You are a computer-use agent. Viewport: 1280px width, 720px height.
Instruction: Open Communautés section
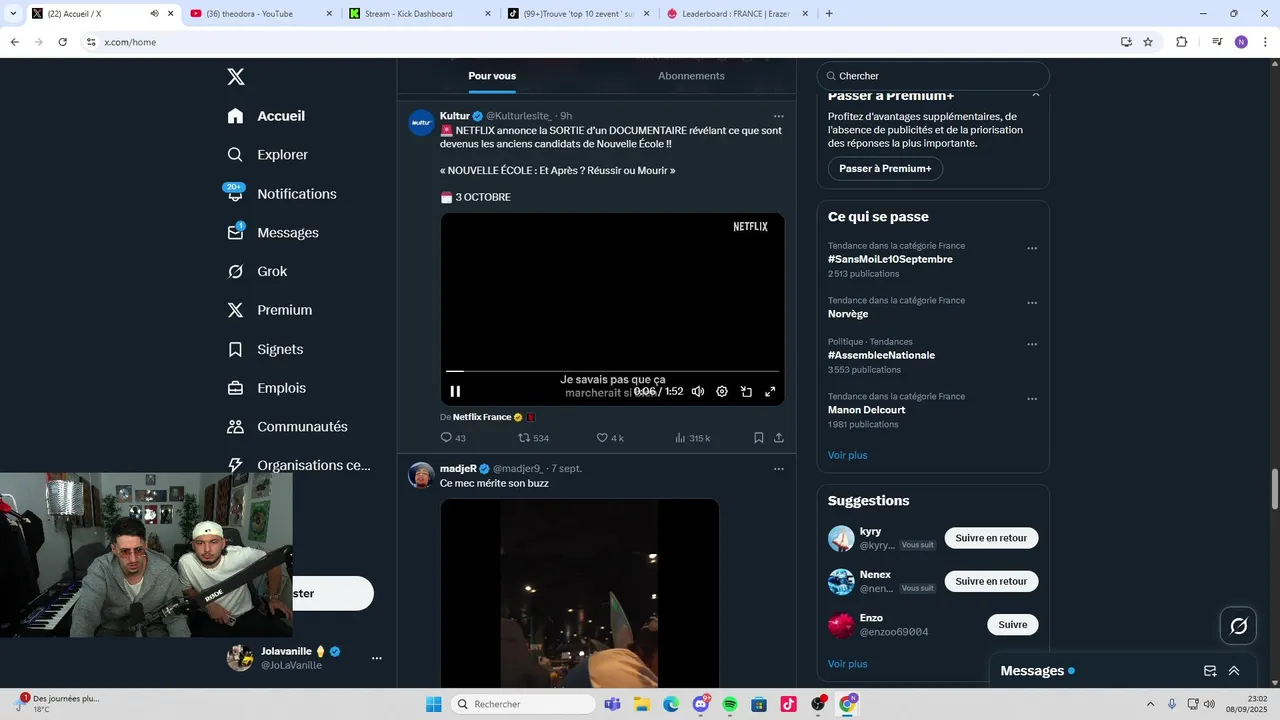[x=287, y=427]
